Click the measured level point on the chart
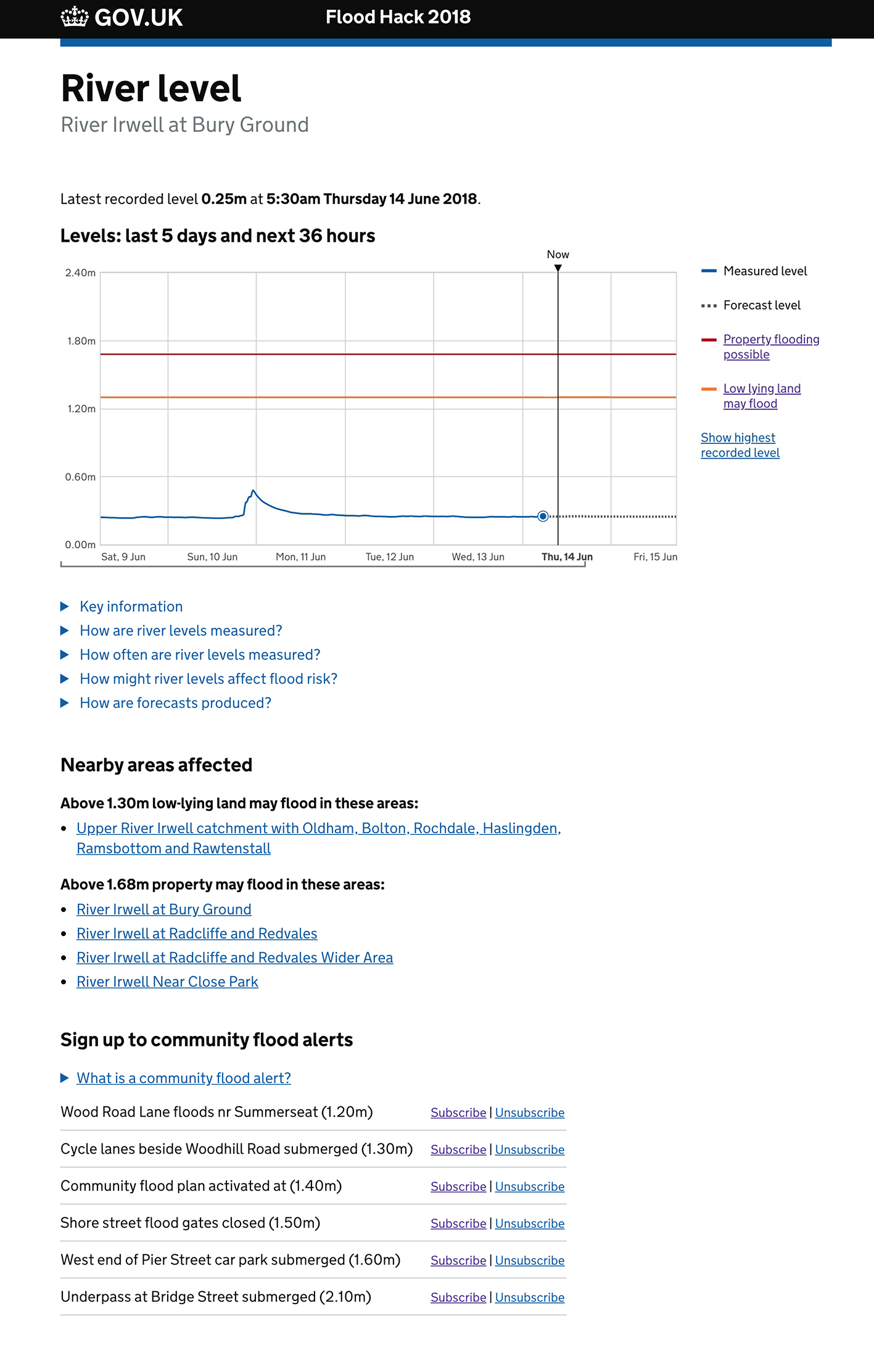The width and height of the screenshot is (874, 1372). (x=542, y=516)
